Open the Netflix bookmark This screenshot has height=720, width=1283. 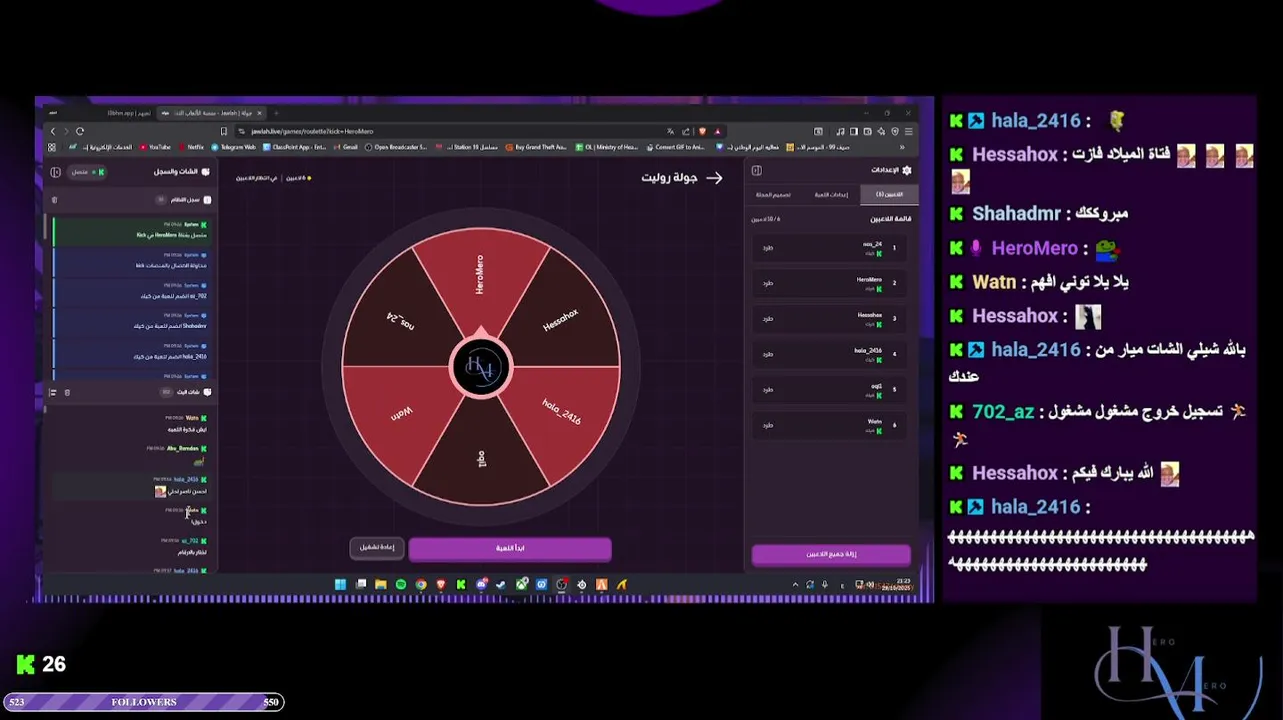point(192,147)
